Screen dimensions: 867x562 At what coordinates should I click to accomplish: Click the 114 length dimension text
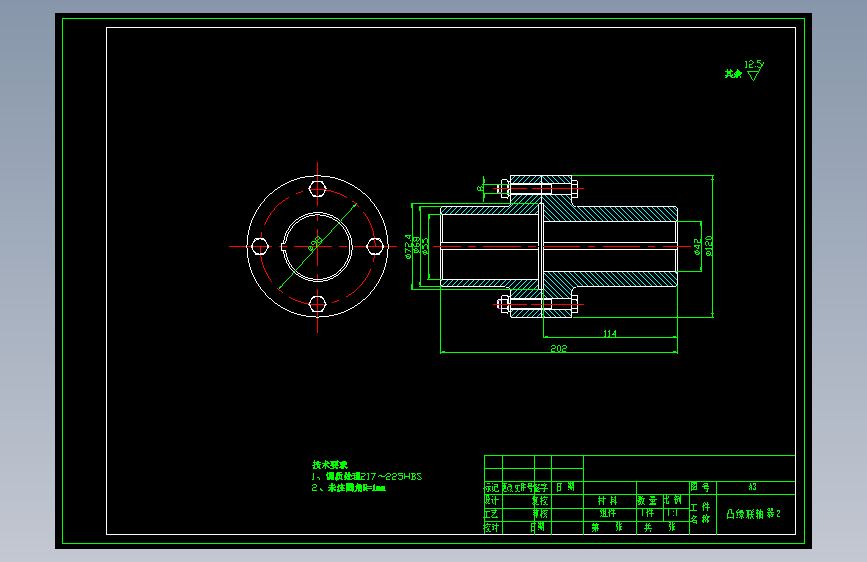coord(609,333)
